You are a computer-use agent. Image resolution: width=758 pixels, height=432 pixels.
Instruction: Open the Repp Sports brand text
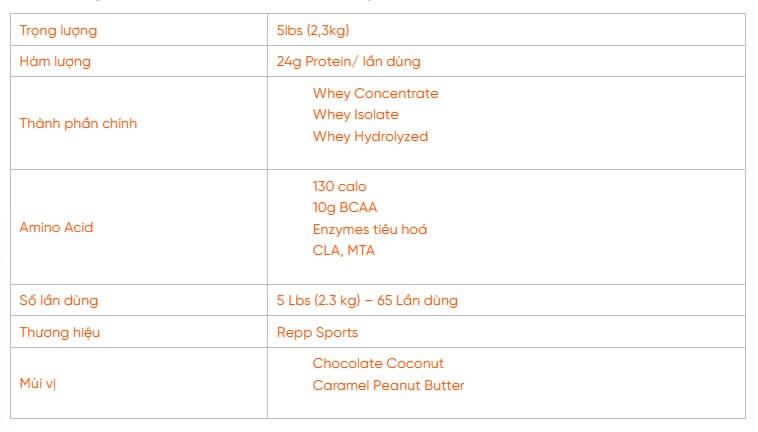click(317, 332)
